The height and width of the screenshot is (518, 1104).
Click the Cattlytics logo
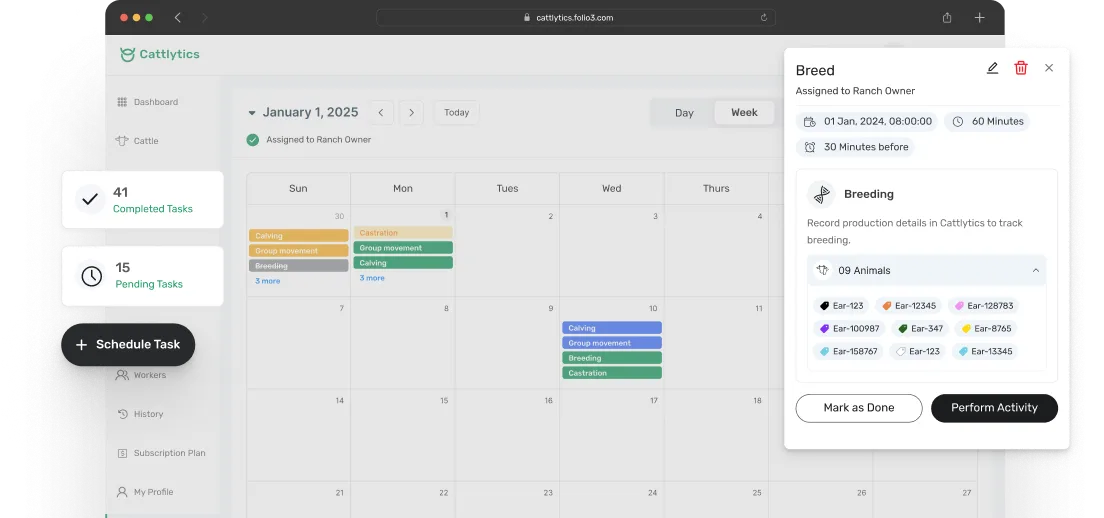tap(160, 55)
